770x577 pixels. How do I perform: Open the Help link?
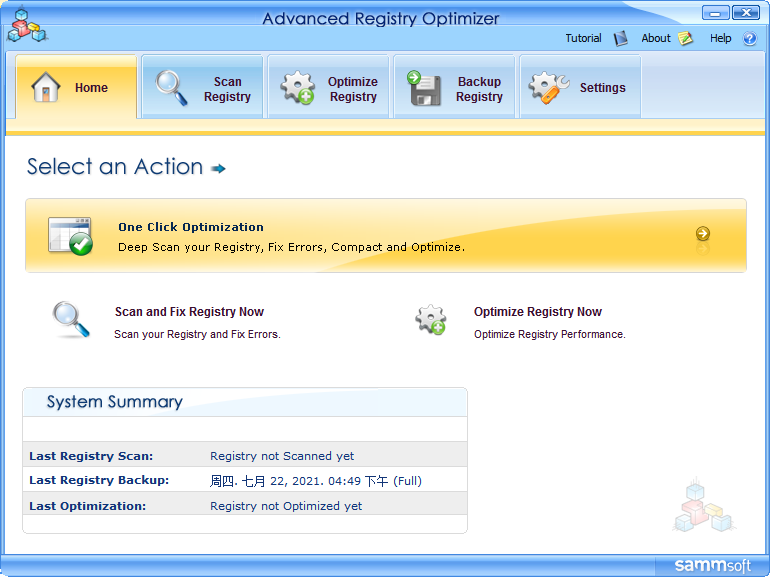[720, 38]
